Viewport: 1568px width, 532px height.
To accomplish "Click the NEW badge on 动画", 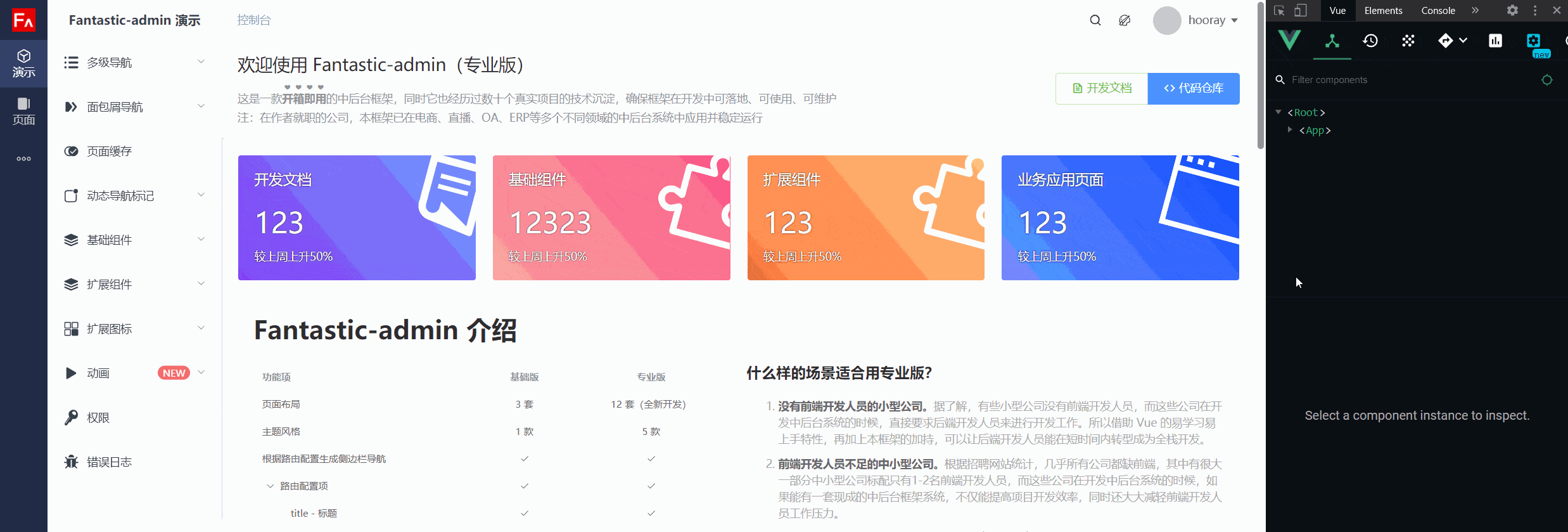I will pyautogui.click(x=174, y=373).
